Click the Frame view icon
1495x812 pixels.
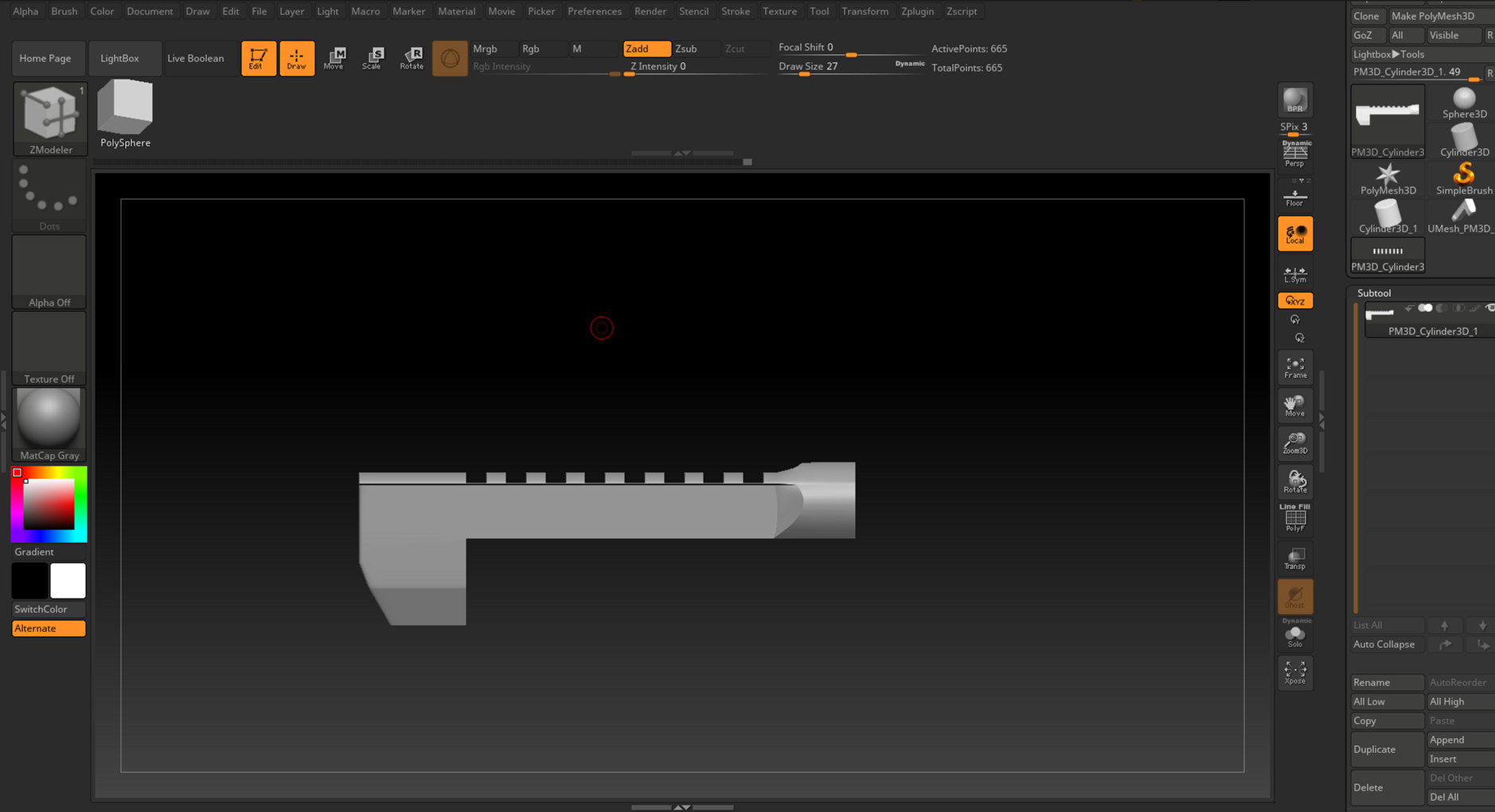coord(1294,367)
